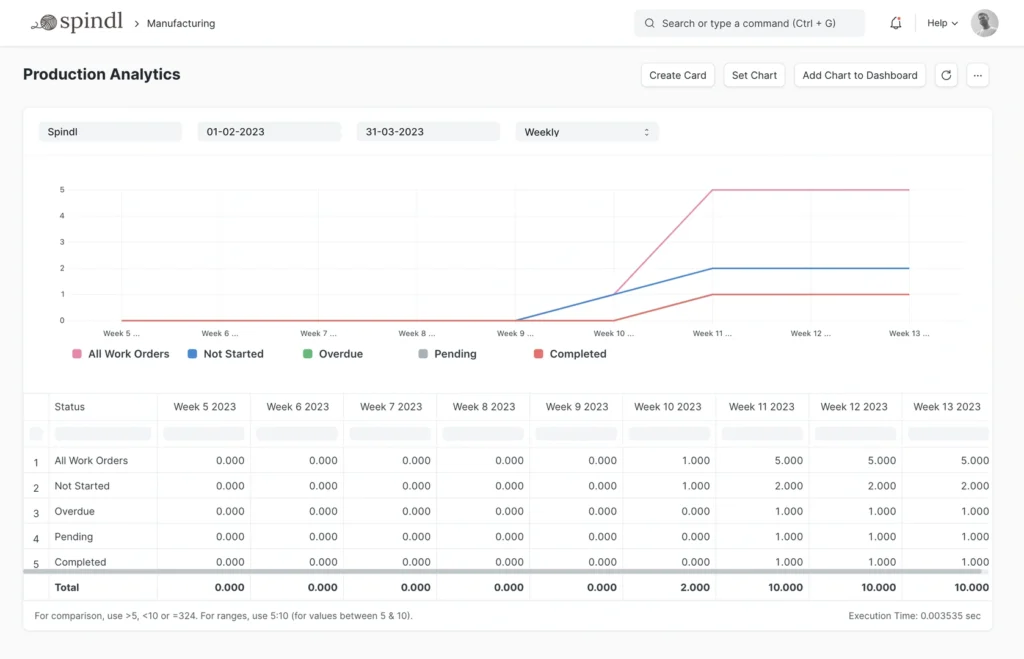Click the user profile avatar

pyautogui.click(x=984, y=23)
